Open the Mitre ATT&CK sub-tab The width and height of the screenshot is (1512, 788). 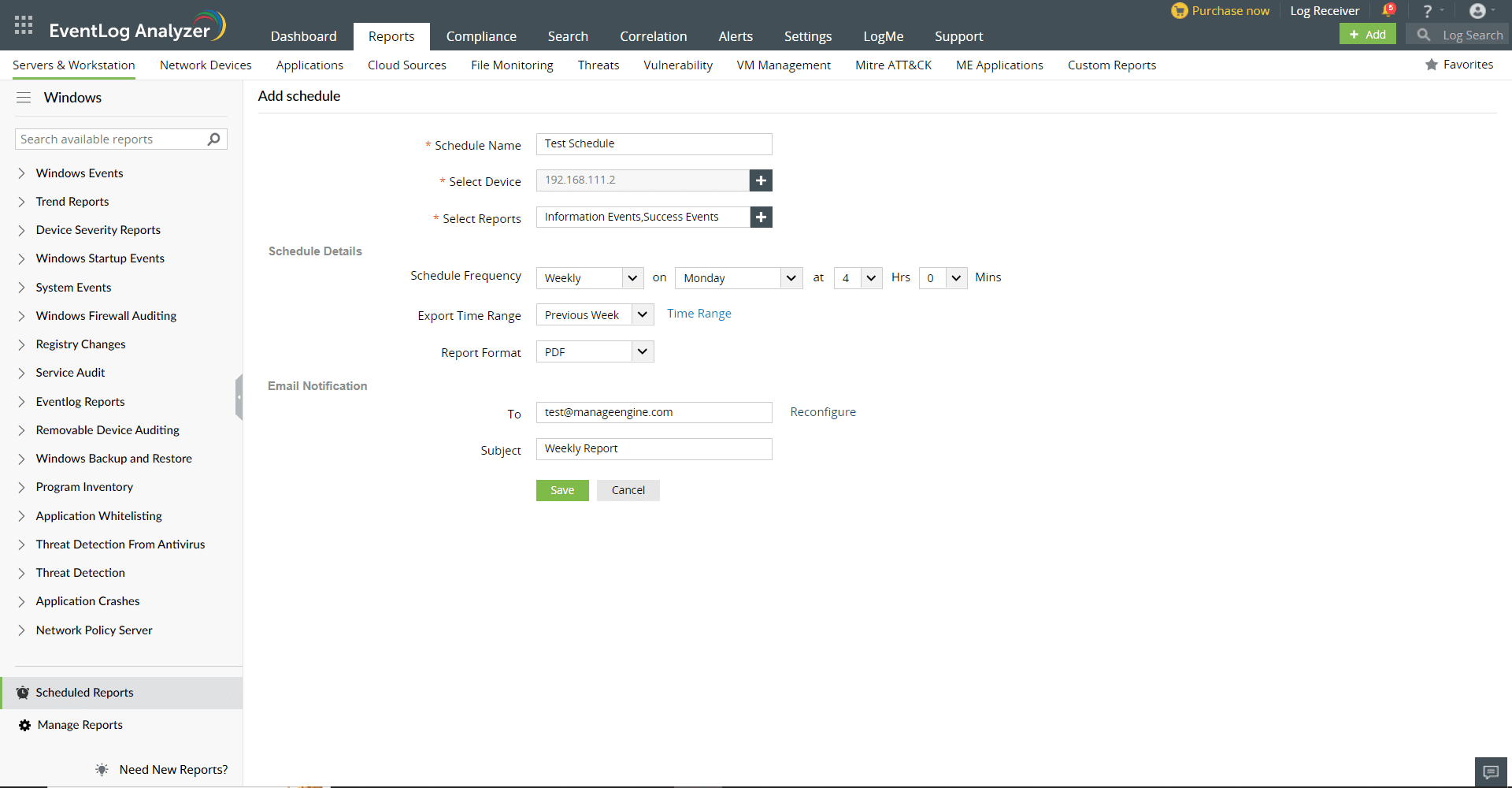(893, 65)
